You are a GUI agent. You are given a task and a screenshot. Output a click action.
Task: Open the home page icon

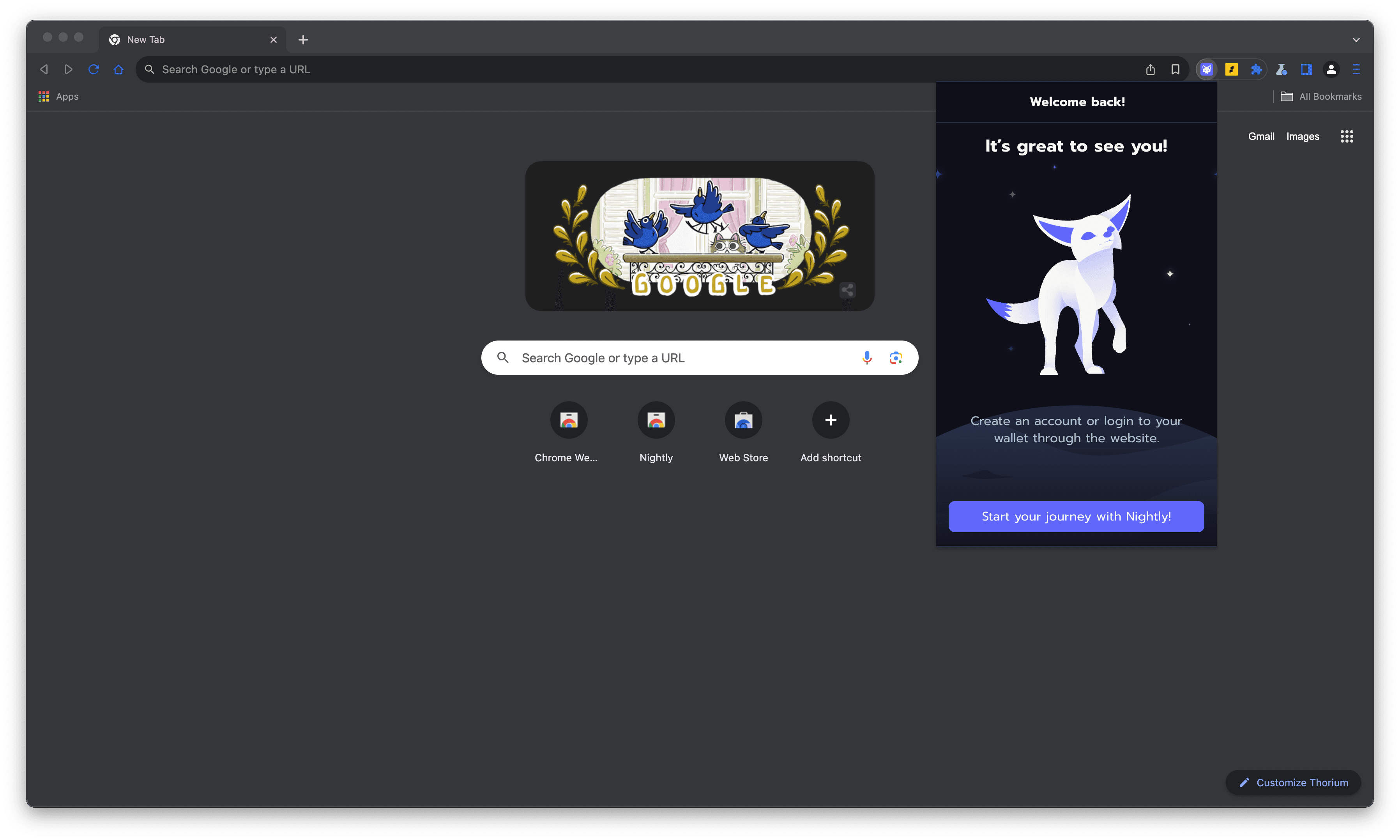(x=118, y=69)
